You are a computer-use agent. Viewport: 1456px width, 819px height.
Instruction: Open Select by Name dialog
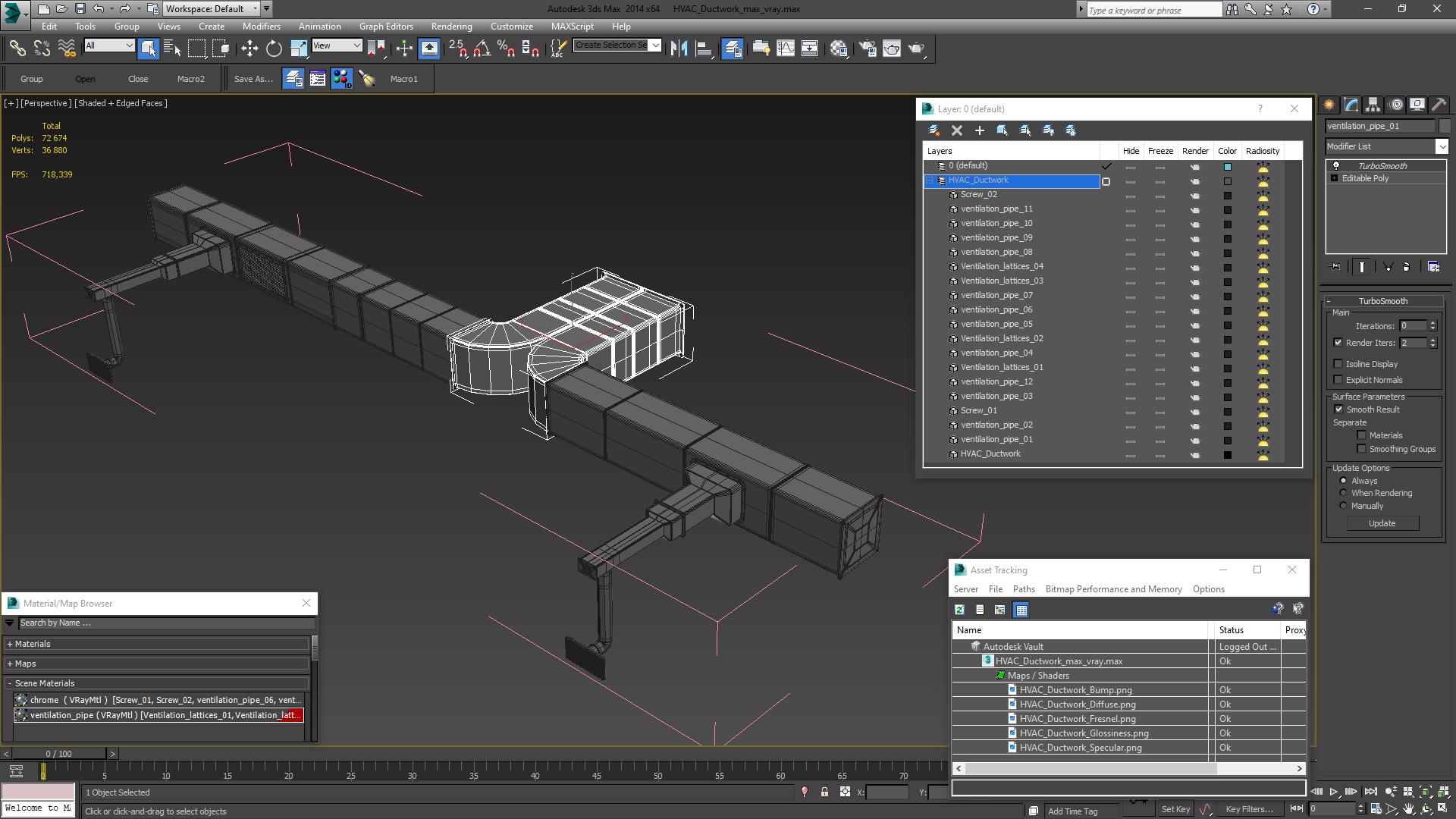point(172,49)
